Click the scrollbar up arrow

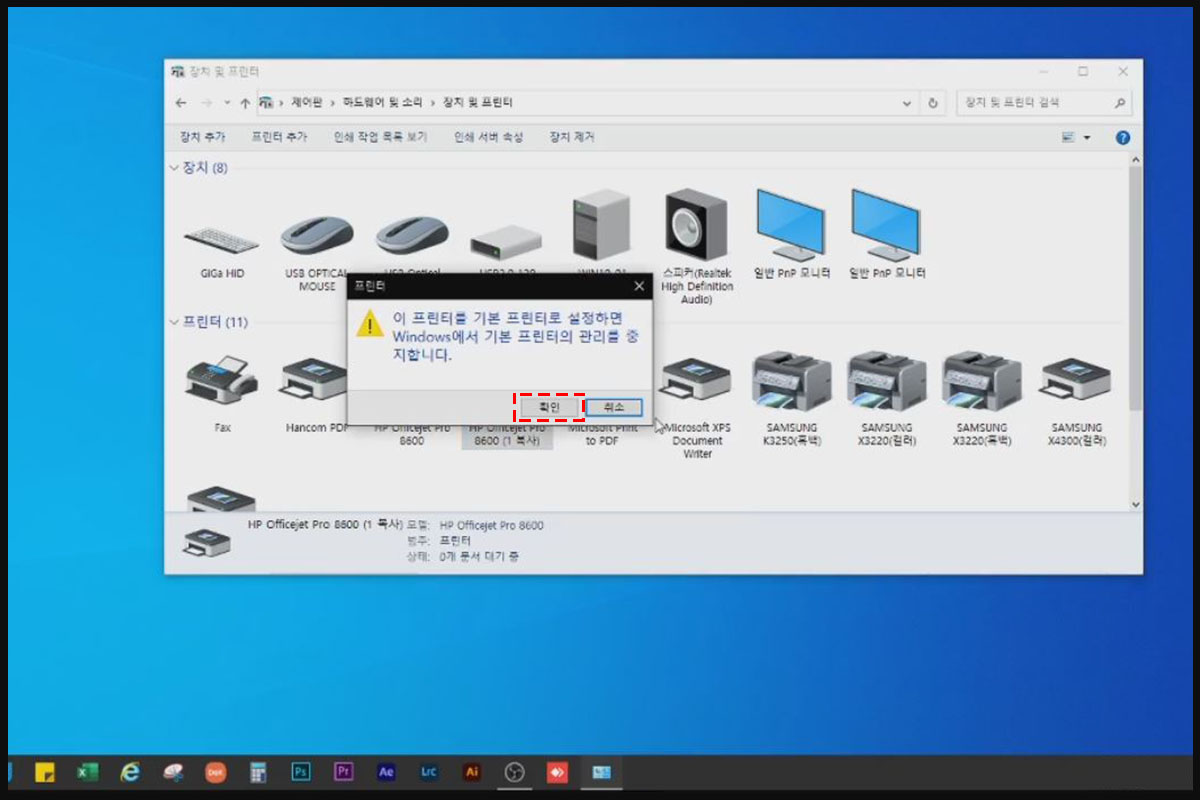coord(1135,161)
